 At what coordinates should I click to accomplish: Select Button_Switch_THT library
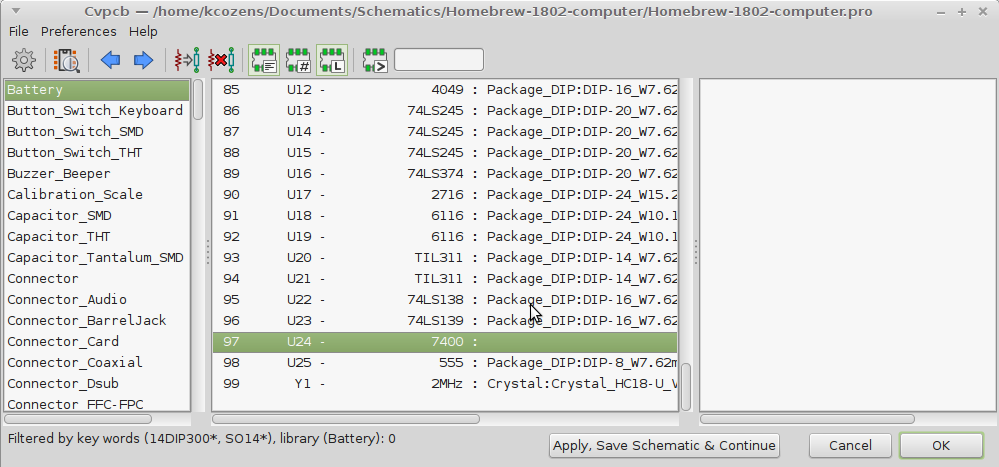(97, 153)
